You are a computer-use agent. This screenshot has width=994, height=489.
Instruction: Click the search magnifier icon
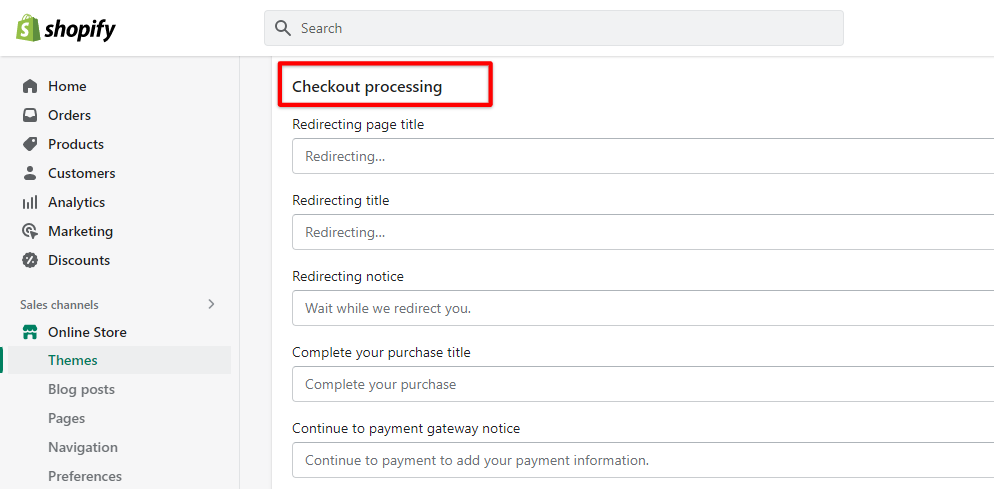(x=283, y=28)
